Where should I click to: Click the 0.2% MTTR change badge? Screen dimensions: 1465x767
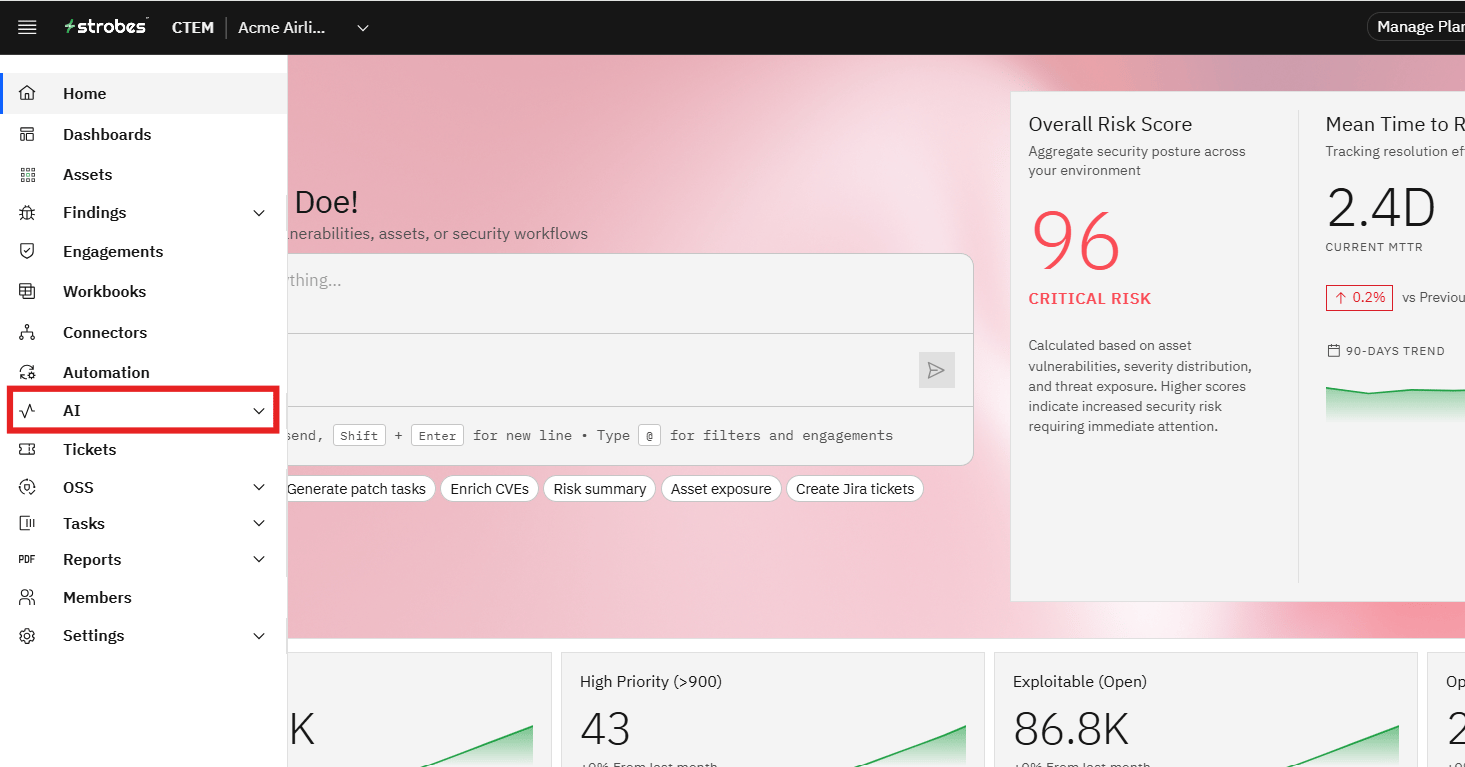pos(1359,297)
